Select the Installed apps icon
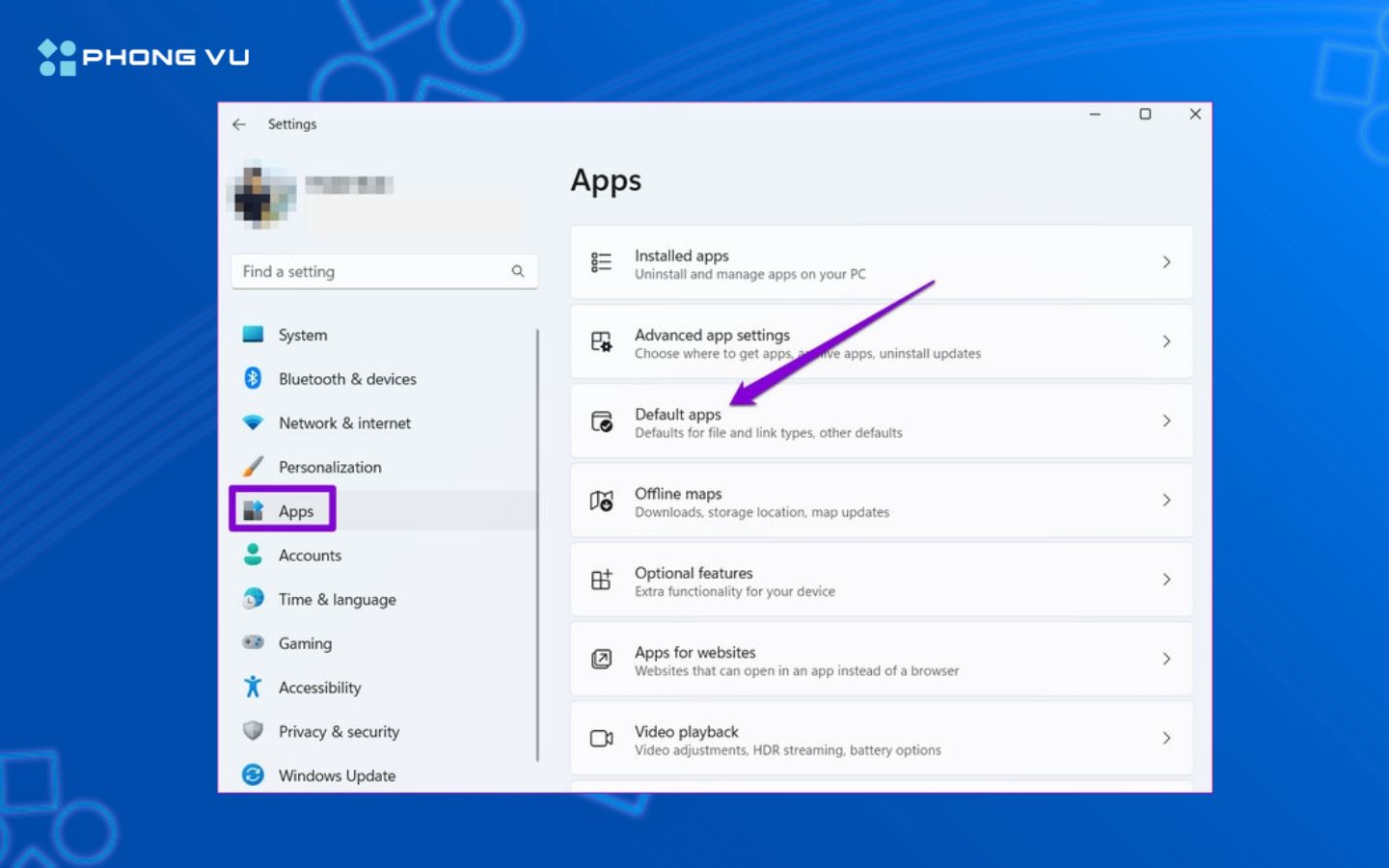The height and width of the screenshot is (868, 1389). pyautogui.click(x=600, y=261)
